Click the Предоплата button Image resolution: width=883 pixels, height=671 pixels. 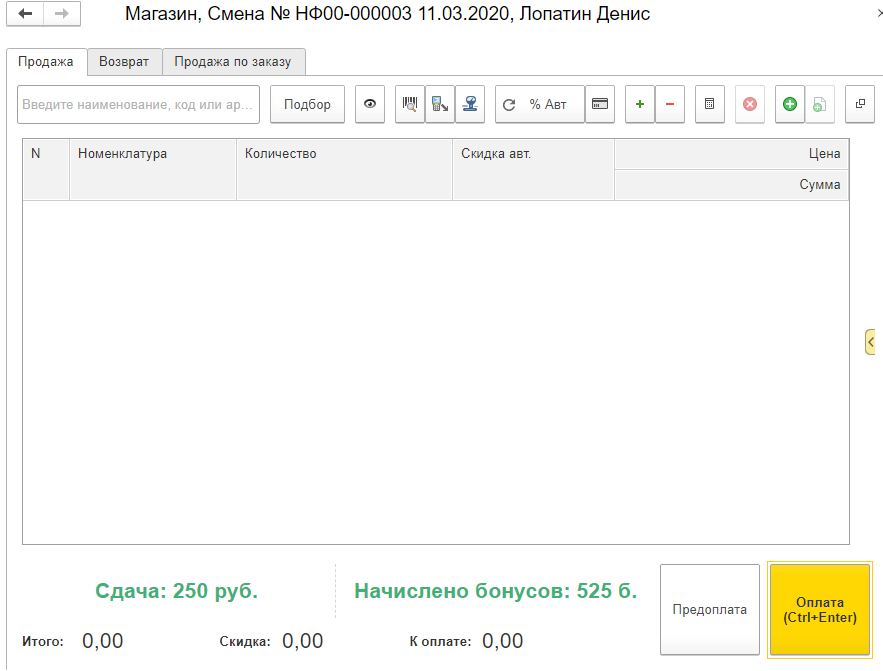(710, 610)
